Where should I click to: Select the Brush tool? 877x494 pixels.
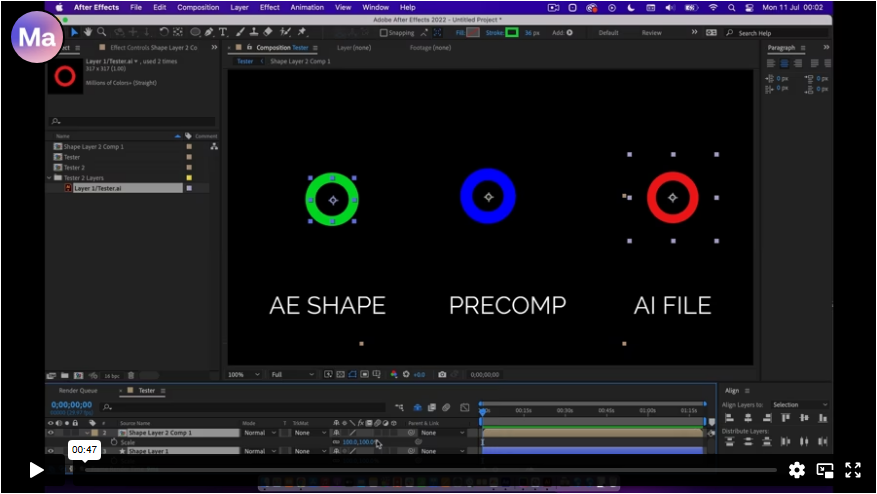pyautogui.click(x=240, y=32)
